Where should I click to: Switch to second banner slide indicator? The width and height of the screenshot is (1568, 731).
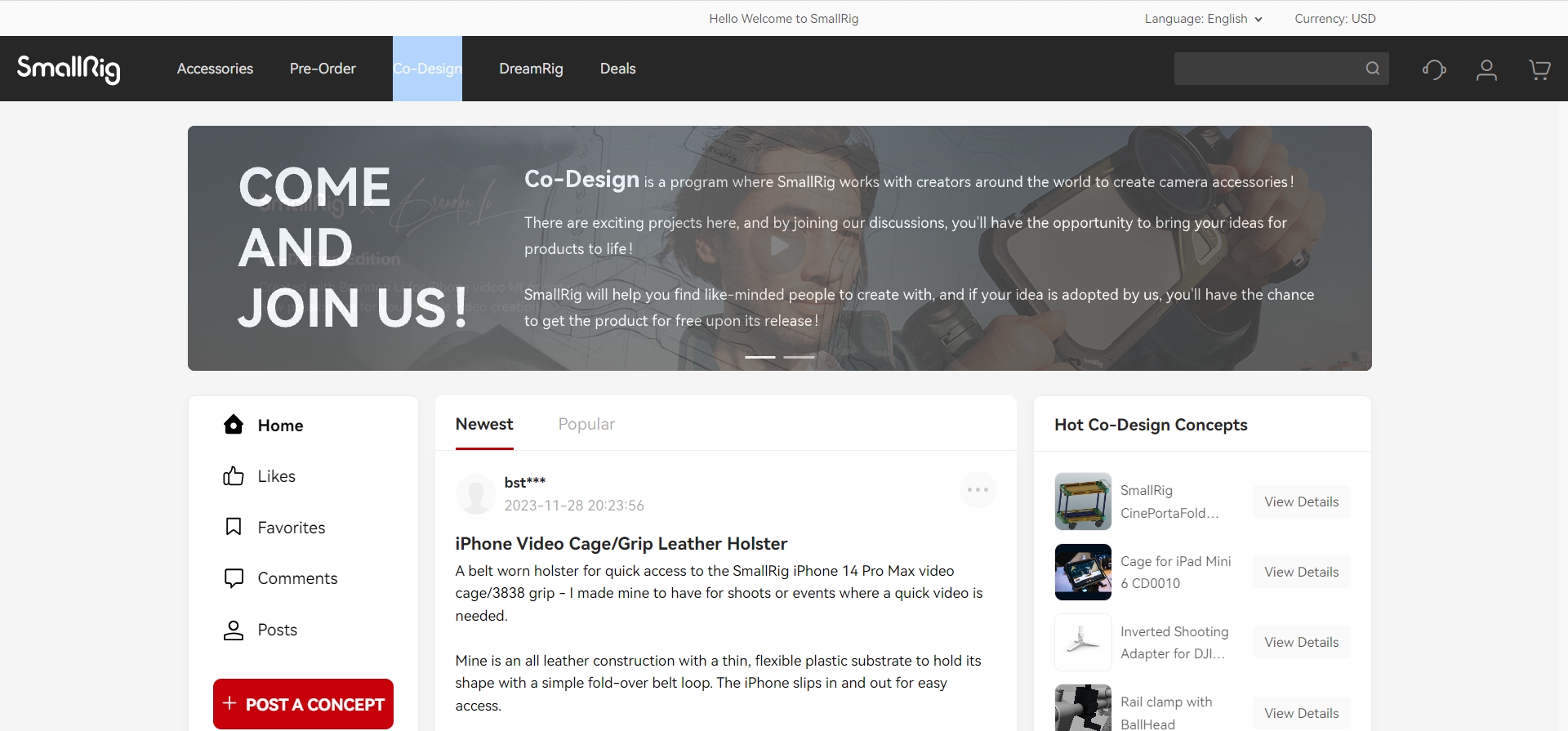799,357
